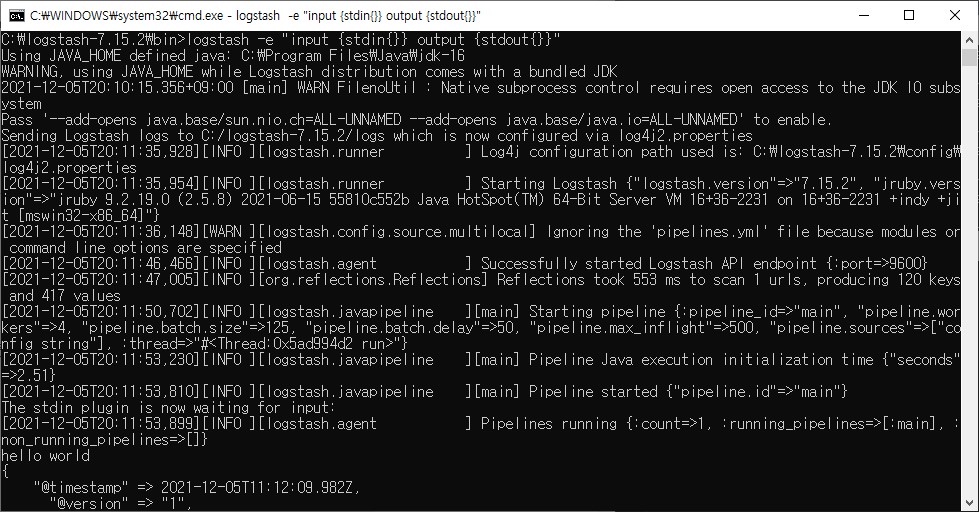Click the scrollbar down arrow
Viewport: 979px width, 512px height.
click(x=970, y=503)
